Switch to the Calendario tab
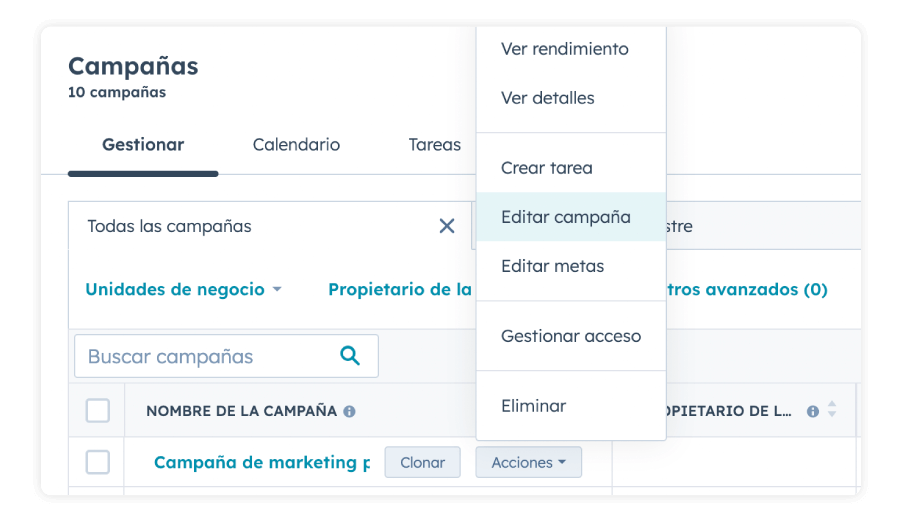Viewport: 901px width, 521px height. tap(296, 145)
